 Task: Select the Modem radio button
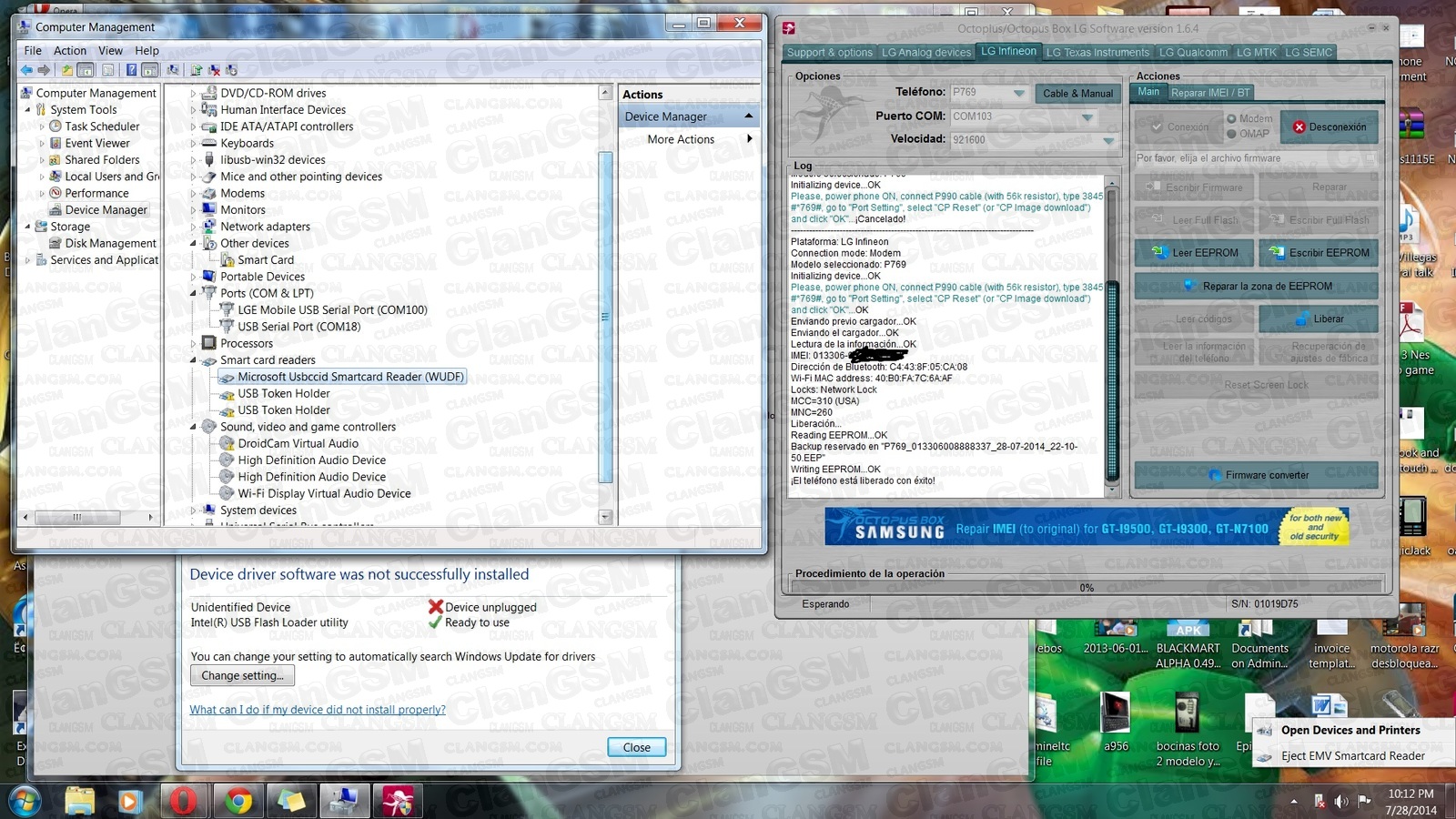click(1231, 118)
